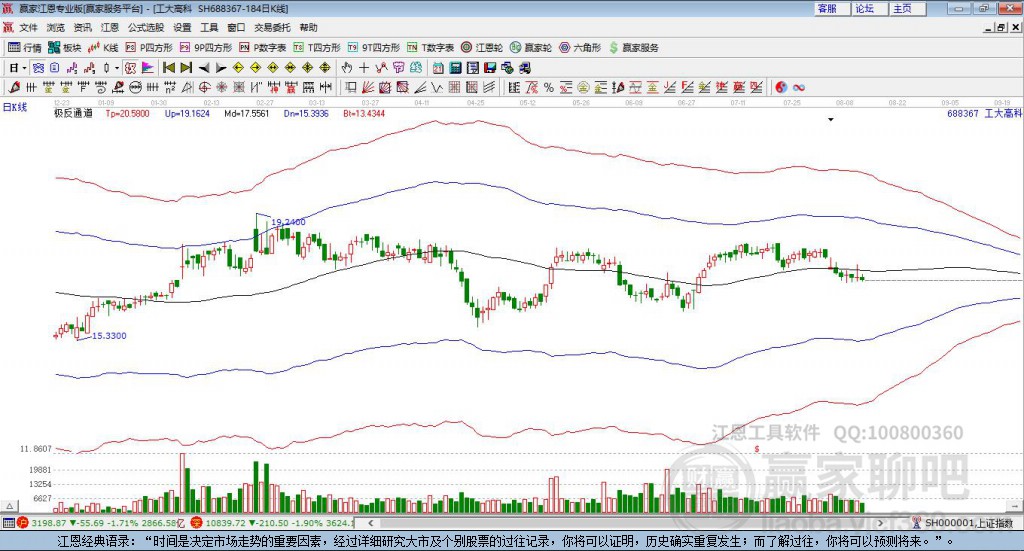The image size is (1024, 551).
Task: Select the crosshair cursor tool
Action: (364, 68)
